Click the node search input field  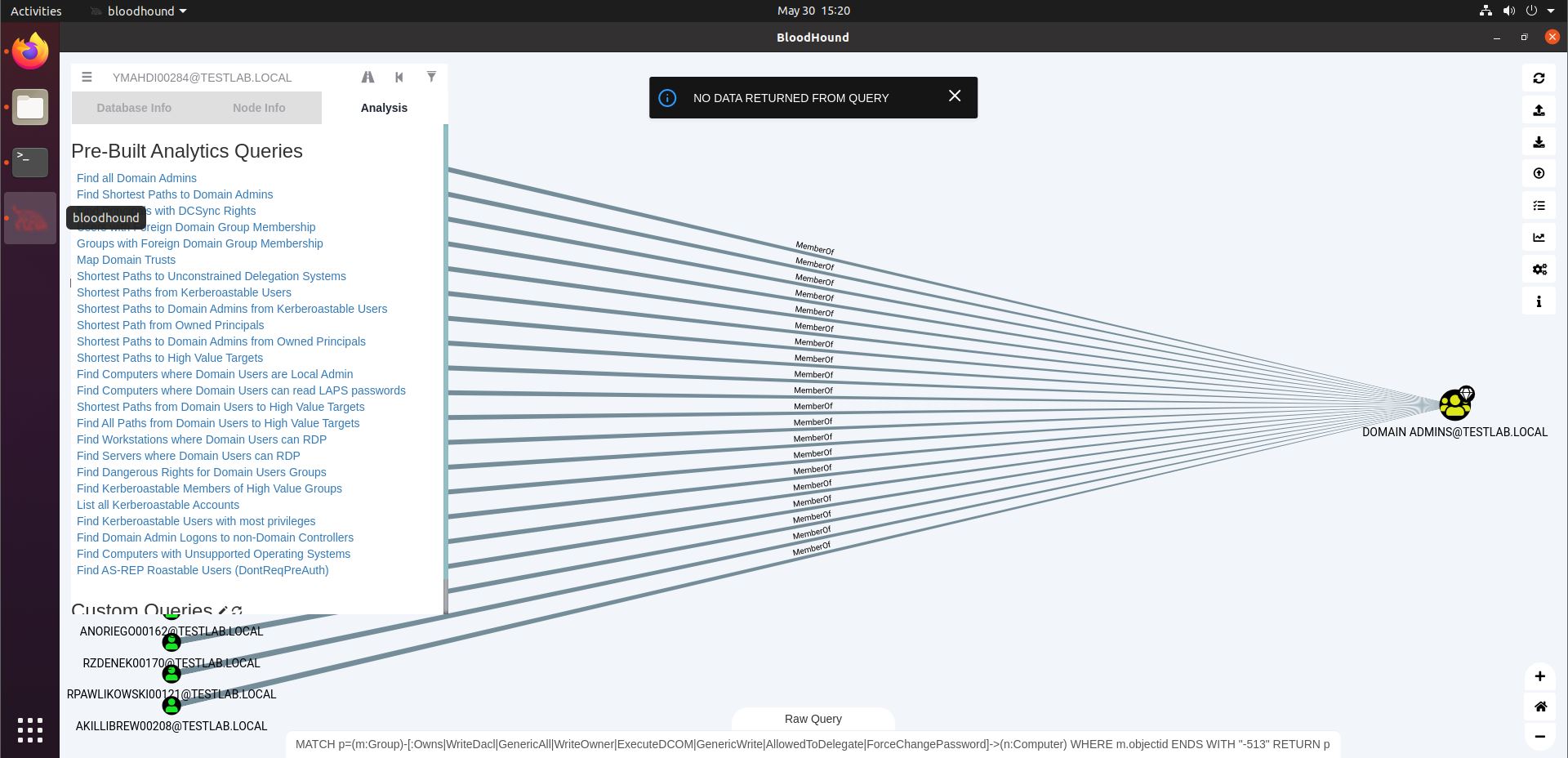(229, 78)
